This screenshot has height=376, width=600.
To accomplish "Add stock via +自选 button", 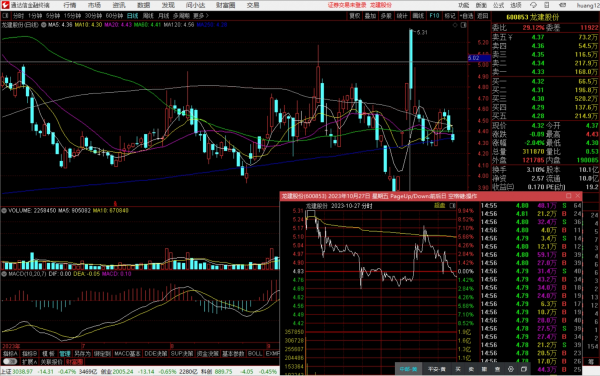I will tap(466, 16).
